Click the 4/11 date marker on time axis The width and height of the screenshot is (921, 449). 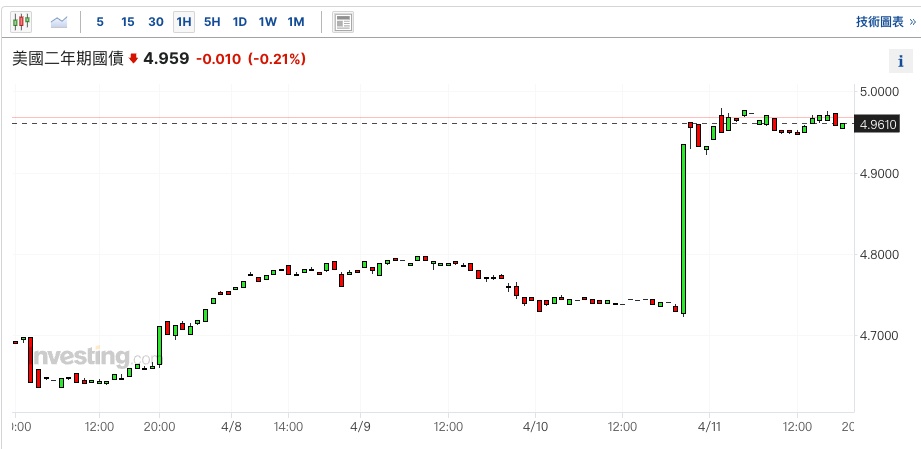click(x=709, y=425)
